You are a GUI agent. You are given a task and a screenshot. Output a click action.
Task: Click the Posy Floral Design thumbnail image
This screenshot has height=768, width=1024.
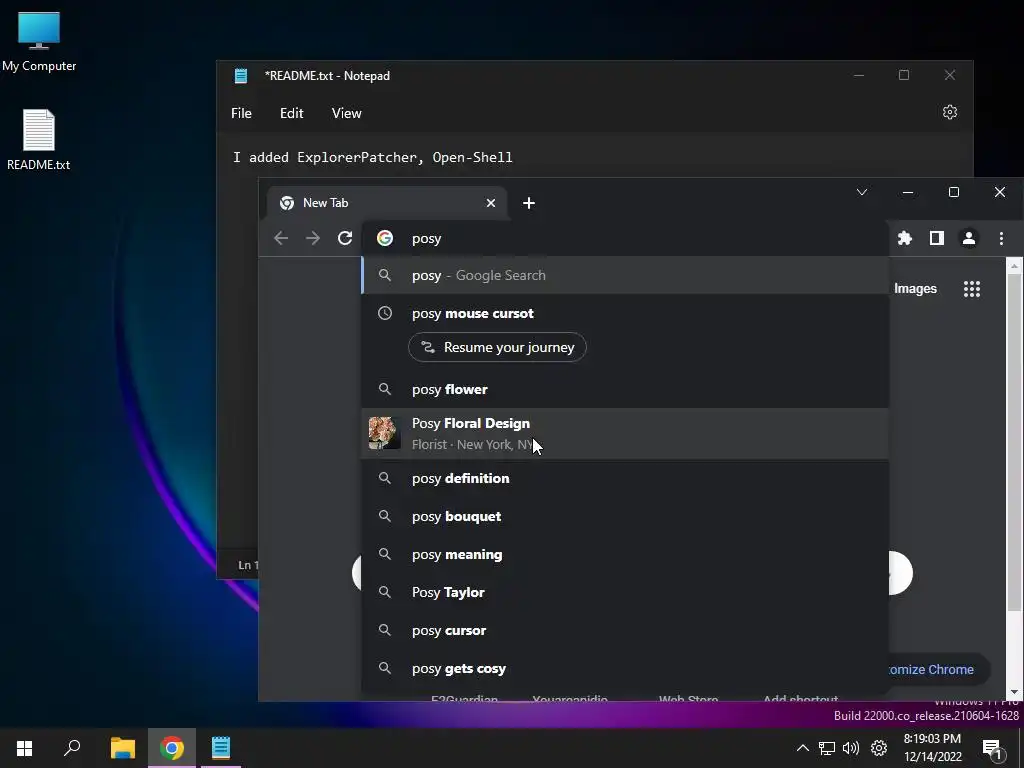coord(385,433)
